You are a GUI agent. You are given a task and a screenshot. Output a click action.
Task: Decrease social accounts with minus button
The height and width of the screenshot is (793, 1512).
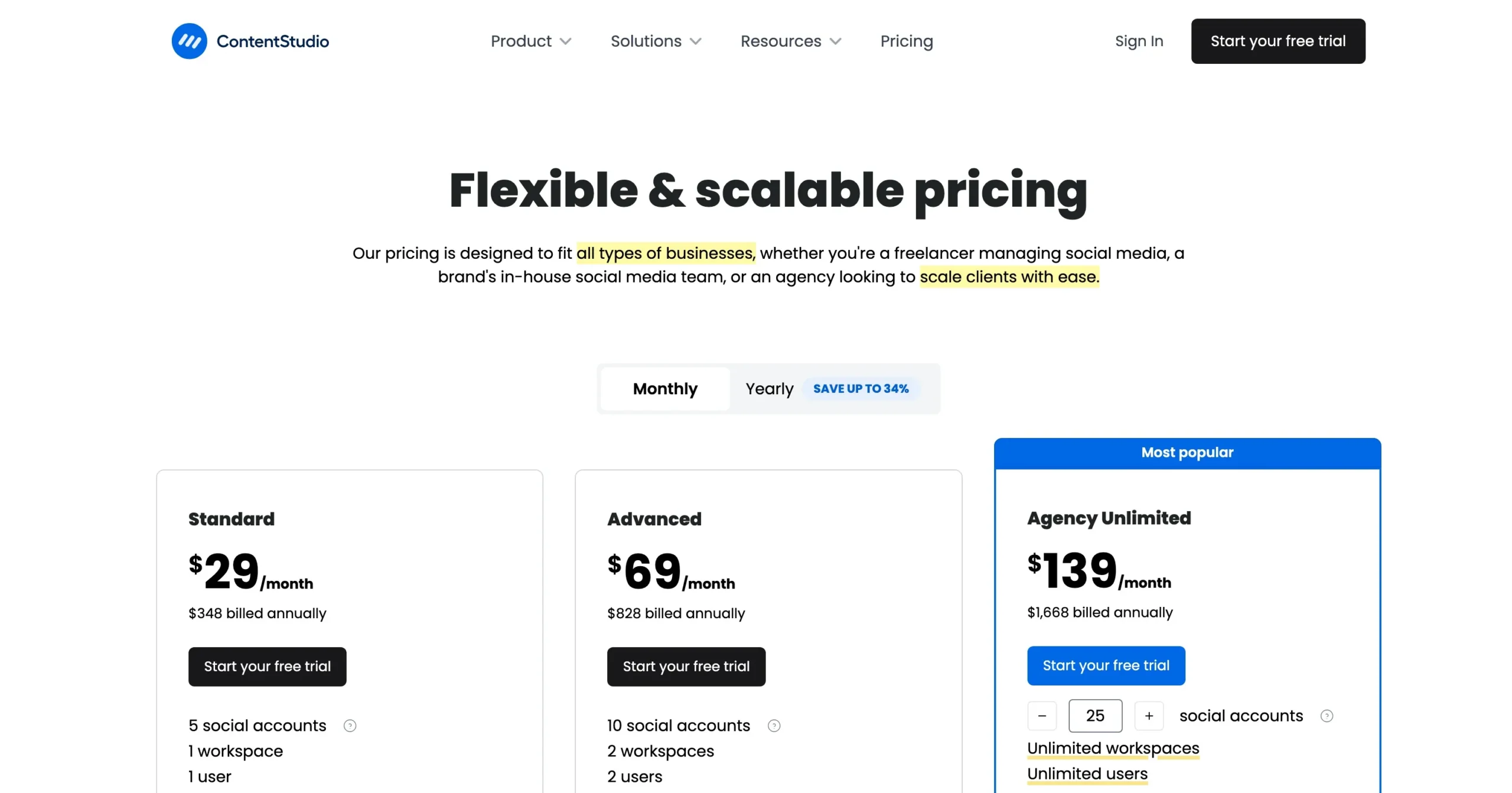1042,716
